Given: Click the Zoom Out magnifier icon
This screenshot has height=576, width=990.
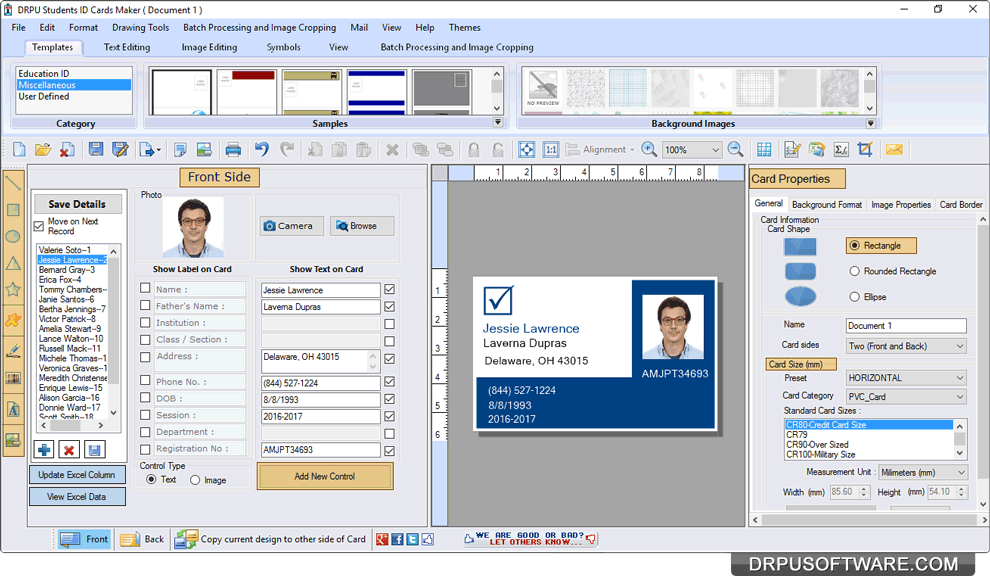Looking at the screenshot, I should click(735, 150).
